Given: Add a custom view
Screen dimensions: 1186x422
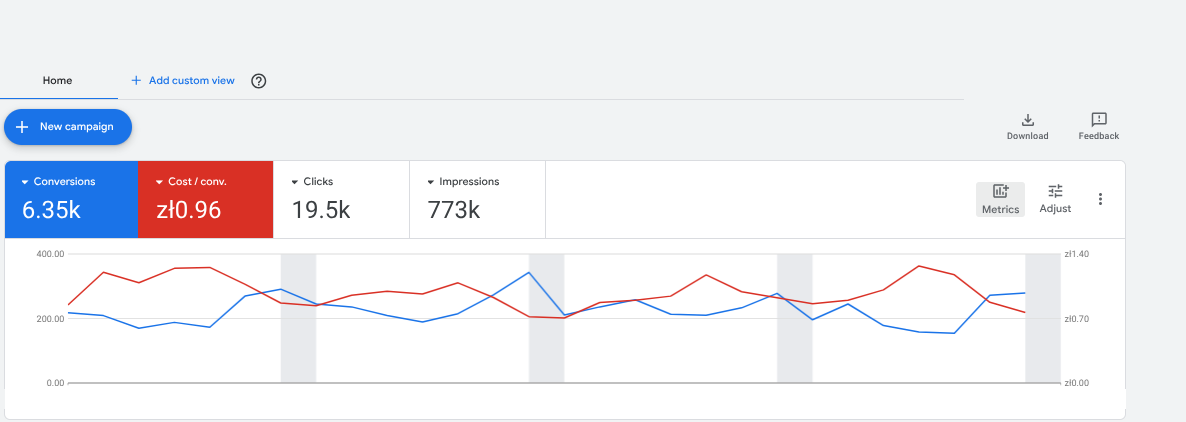Looking at the screenshot, I should coord(183,80).
